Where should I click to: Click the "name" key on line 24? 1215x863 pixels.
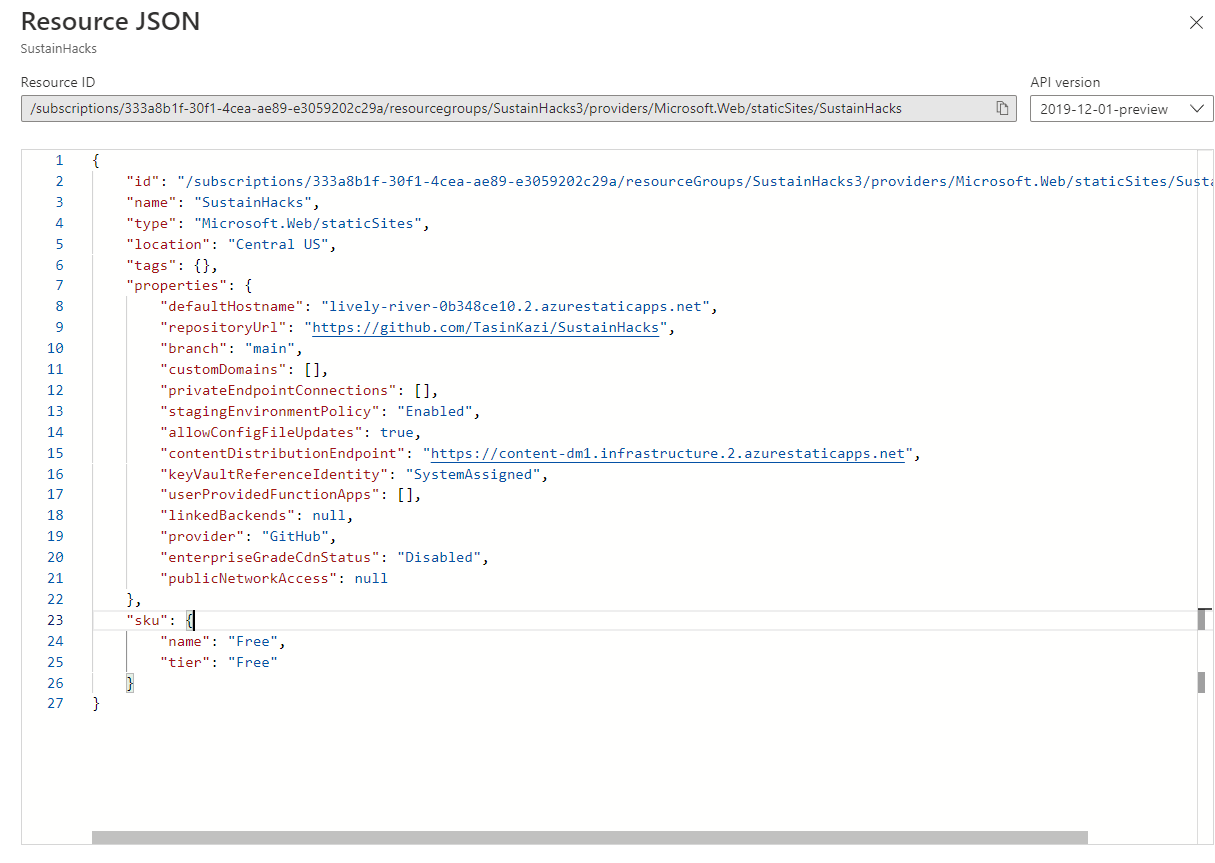(185, 641)
